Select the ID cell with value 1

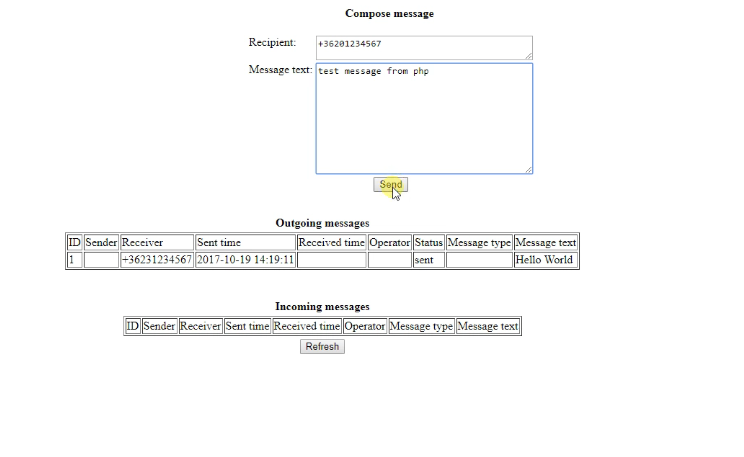coord(74,260)
